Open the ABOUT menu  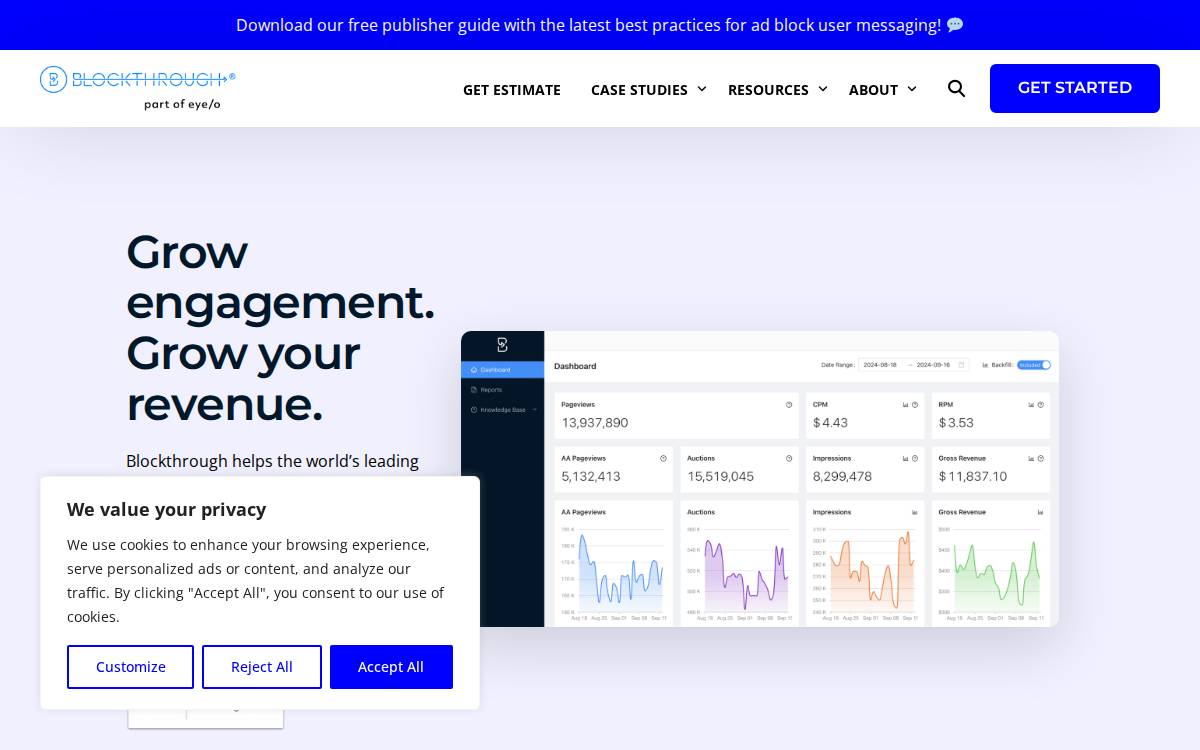pyautogui.click(x=873, y=90)
